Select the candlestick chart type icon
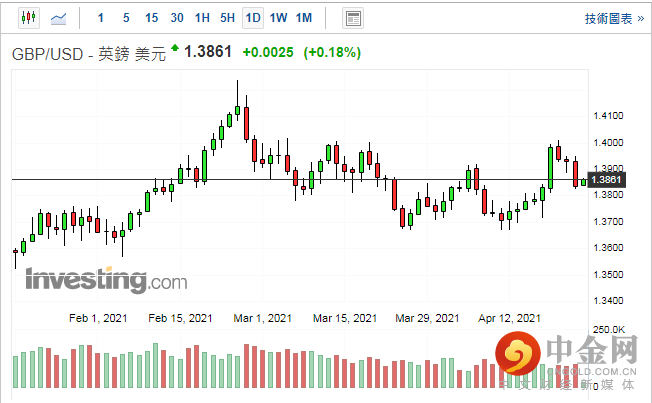This screenshot has height=403, width=652. click(x=29, y=18)
